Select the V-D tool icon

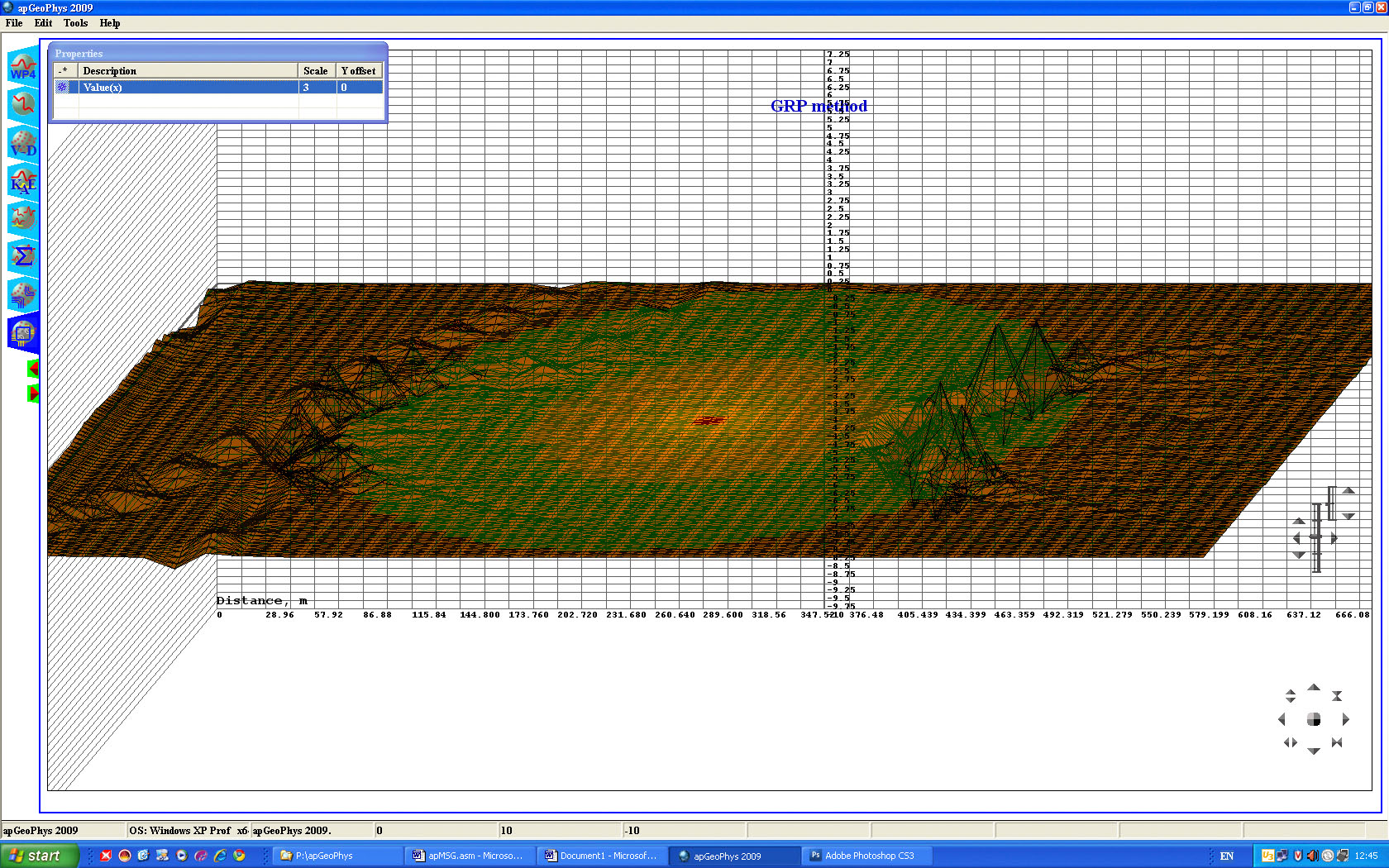(x=23, y=143)
